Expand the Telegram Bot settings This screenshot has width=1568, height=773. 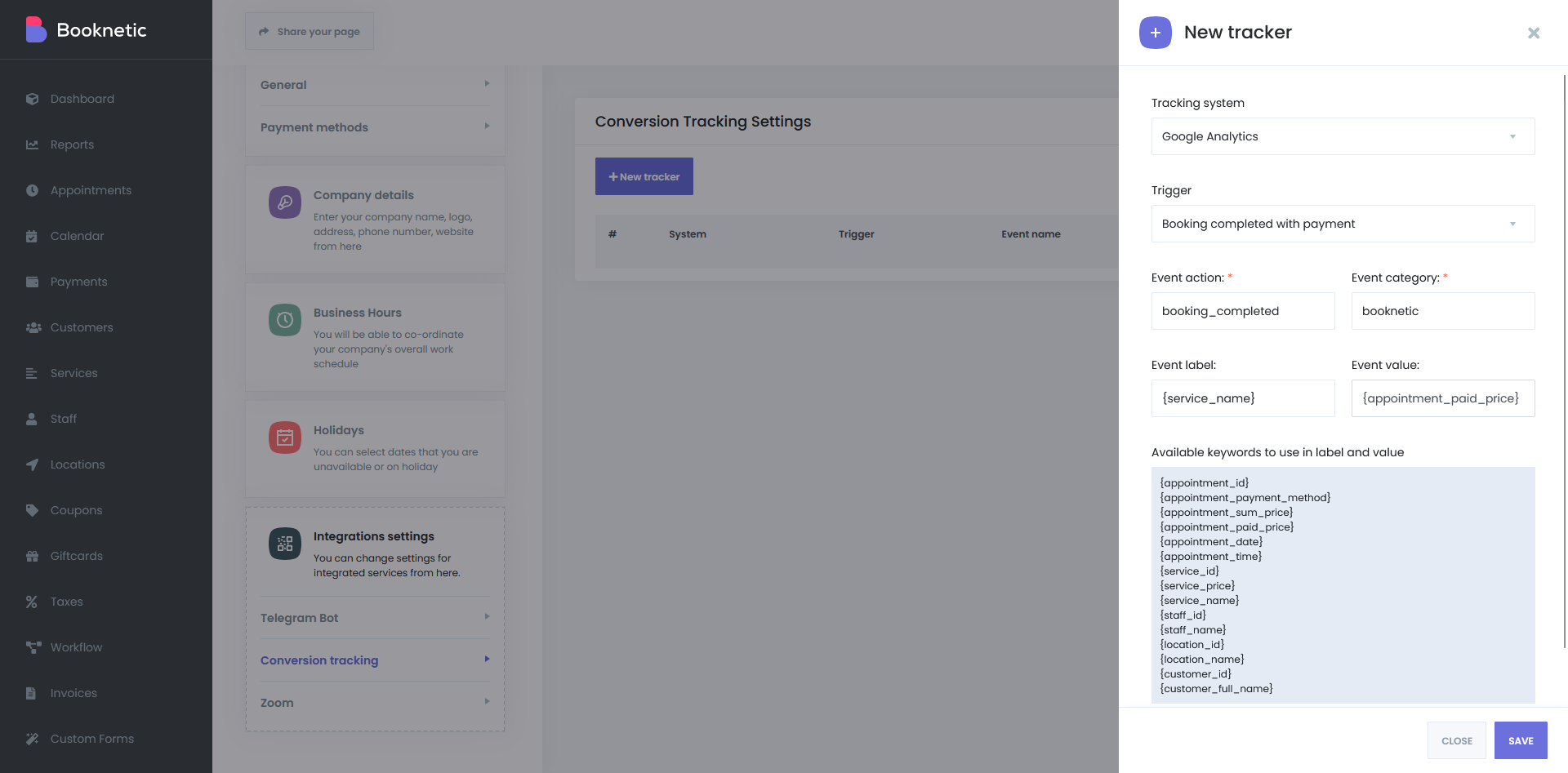tap(372, 618)
